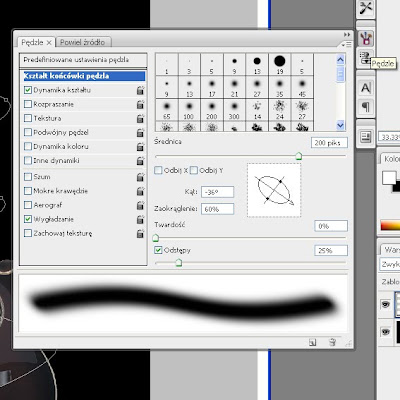400x400 pixels.
Task: Toggle lock icon for Tekstura
Action: [x=140, y=118]
